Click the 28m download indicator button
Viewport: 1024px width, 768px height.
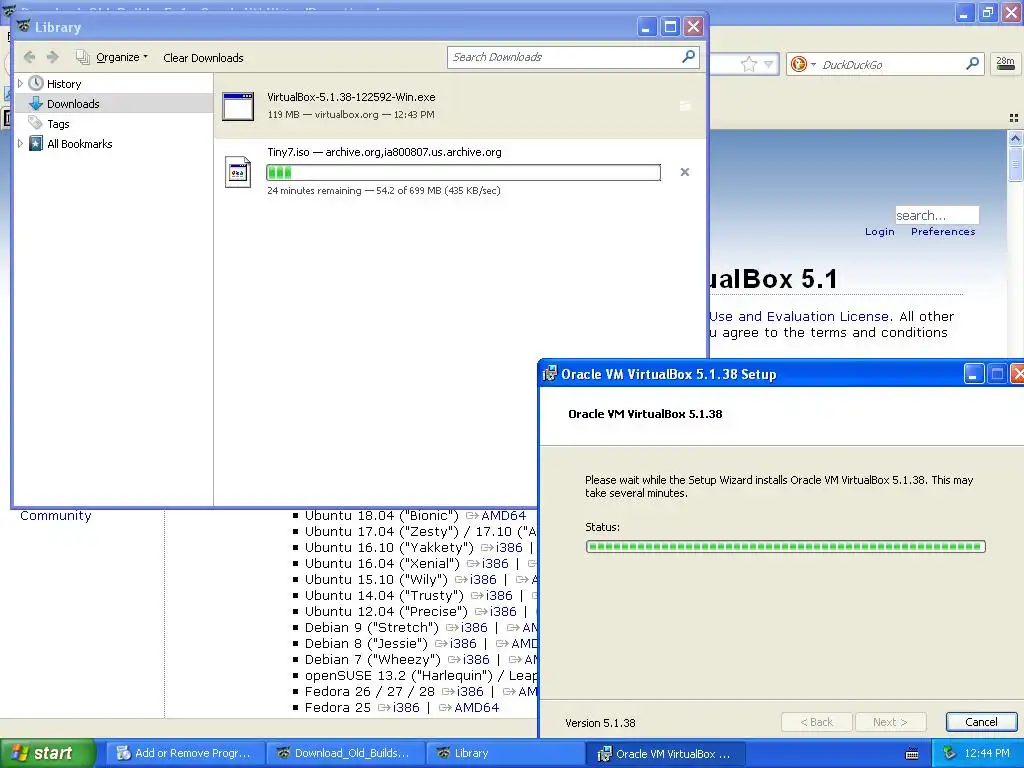(x=1005, y=63)
